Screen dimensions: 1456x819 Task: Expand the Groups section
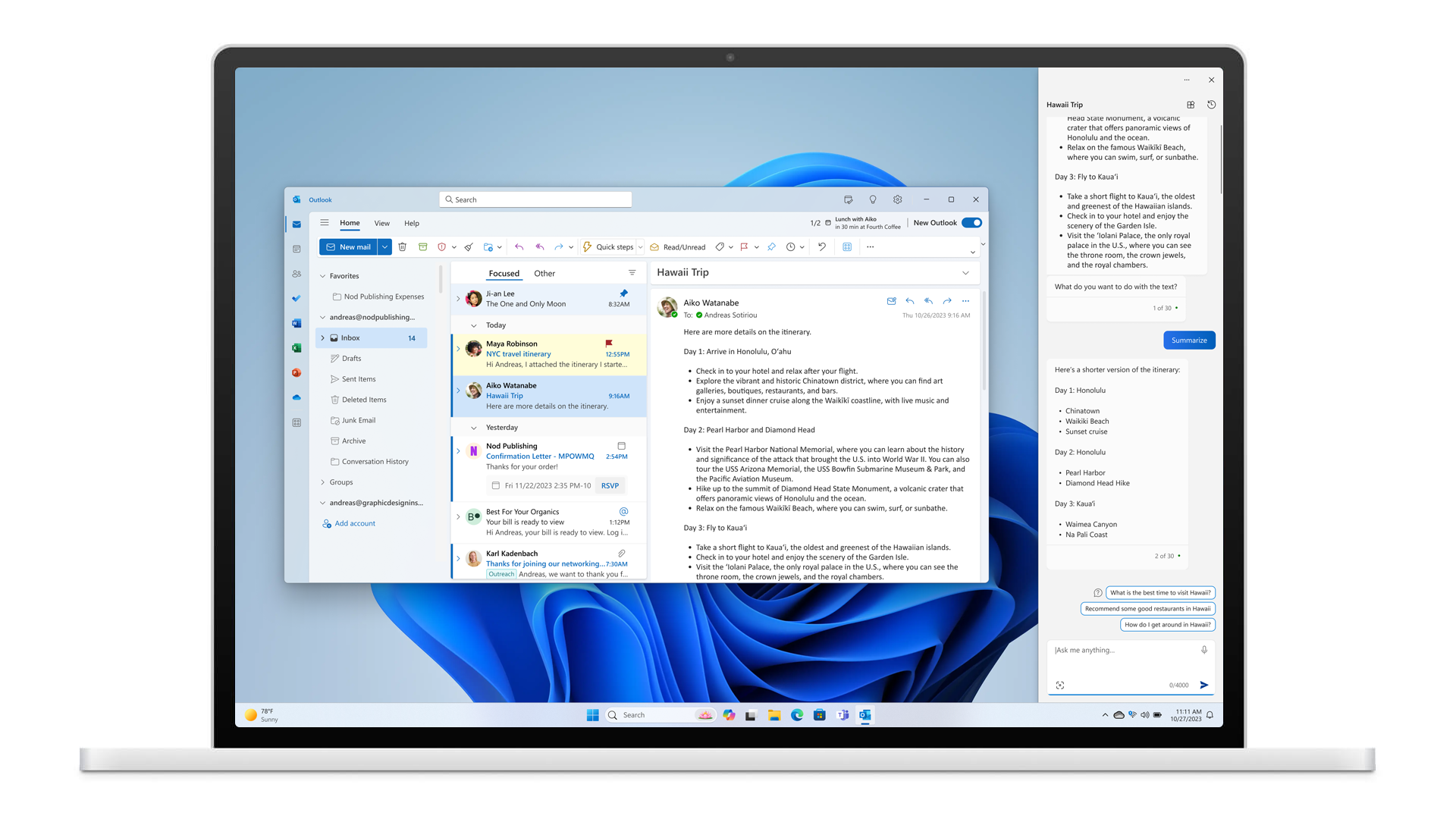(x=323, y=482)
